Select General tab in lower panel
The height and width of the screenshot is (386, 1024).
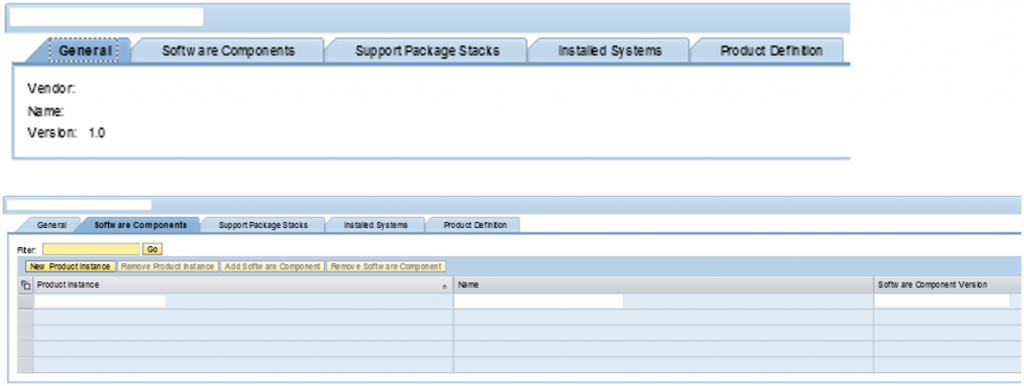coord(52,225)
